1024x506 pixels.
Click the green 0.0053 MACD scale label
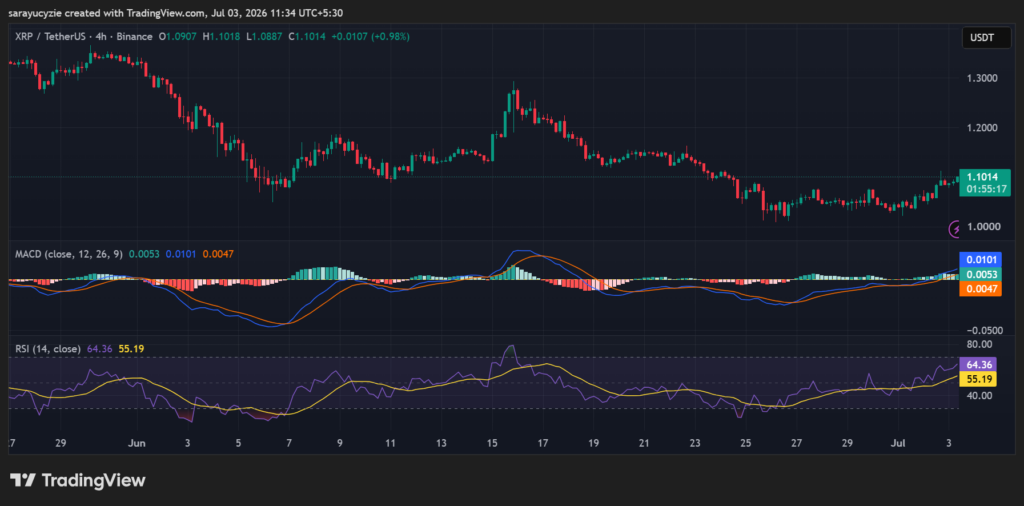pos(980,274)
